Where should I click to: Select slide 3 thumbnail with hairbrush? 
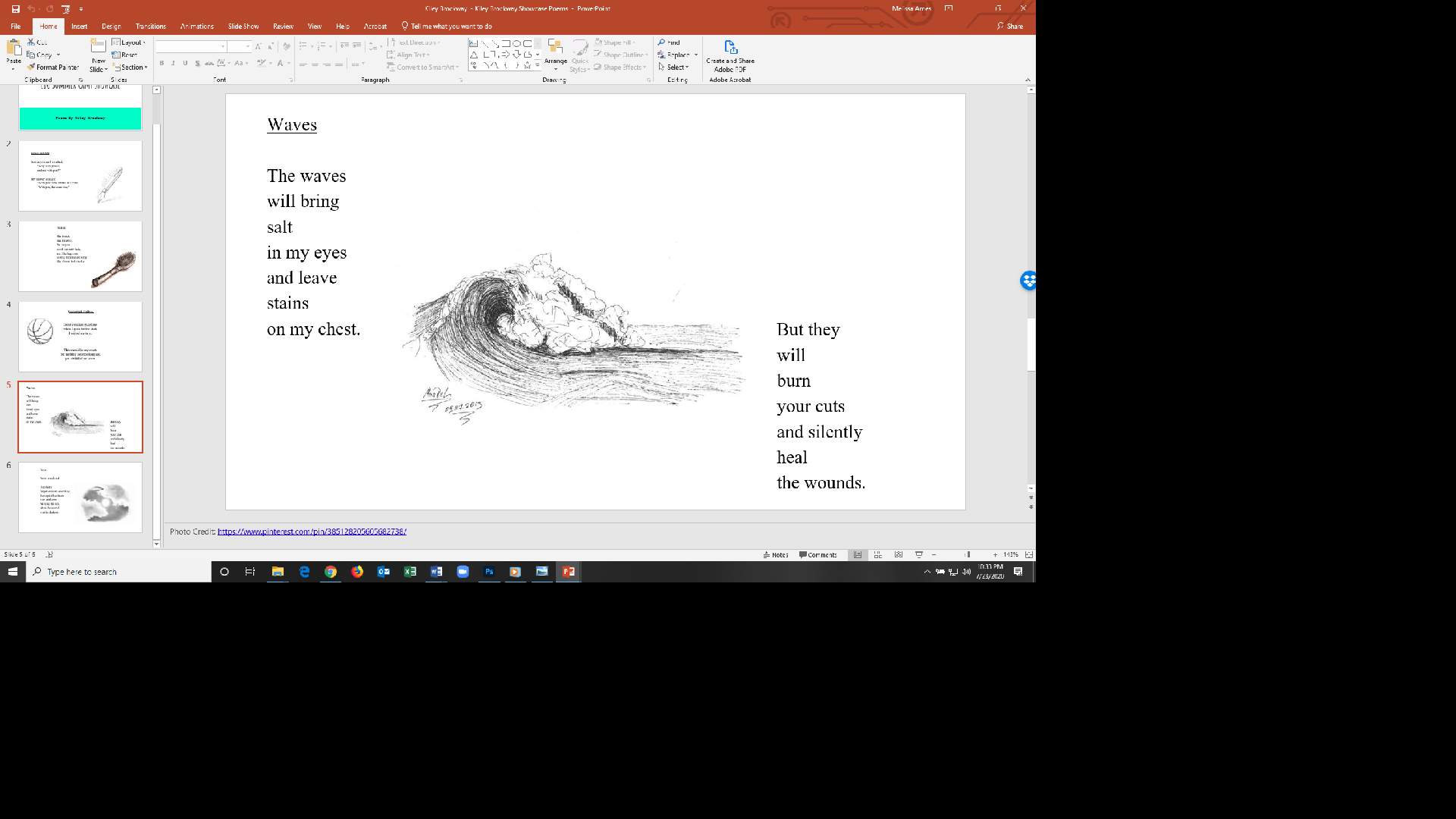(80, 256)
